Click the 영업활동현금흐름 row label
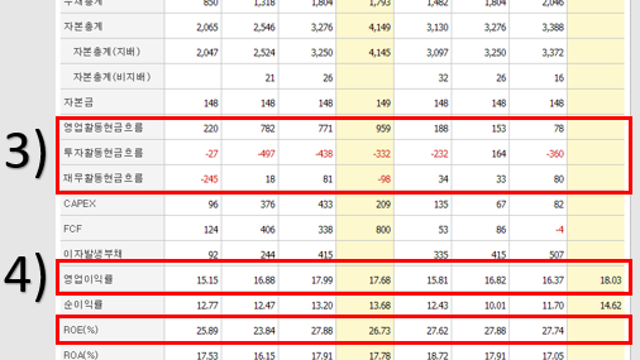The image size is (640, 360). point(103,128)
